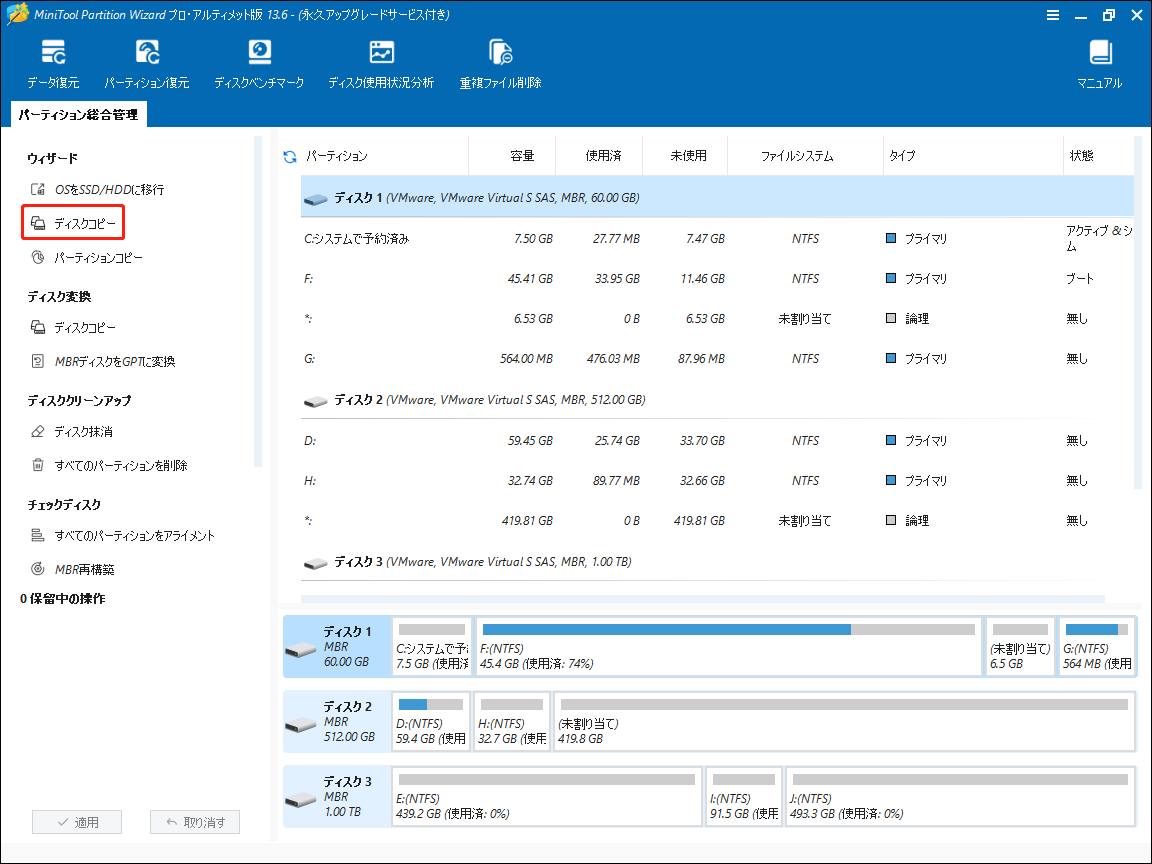Open the マニュアル manual
The width and height of the screenshot is (1152, 864).
click(1100, 64)
